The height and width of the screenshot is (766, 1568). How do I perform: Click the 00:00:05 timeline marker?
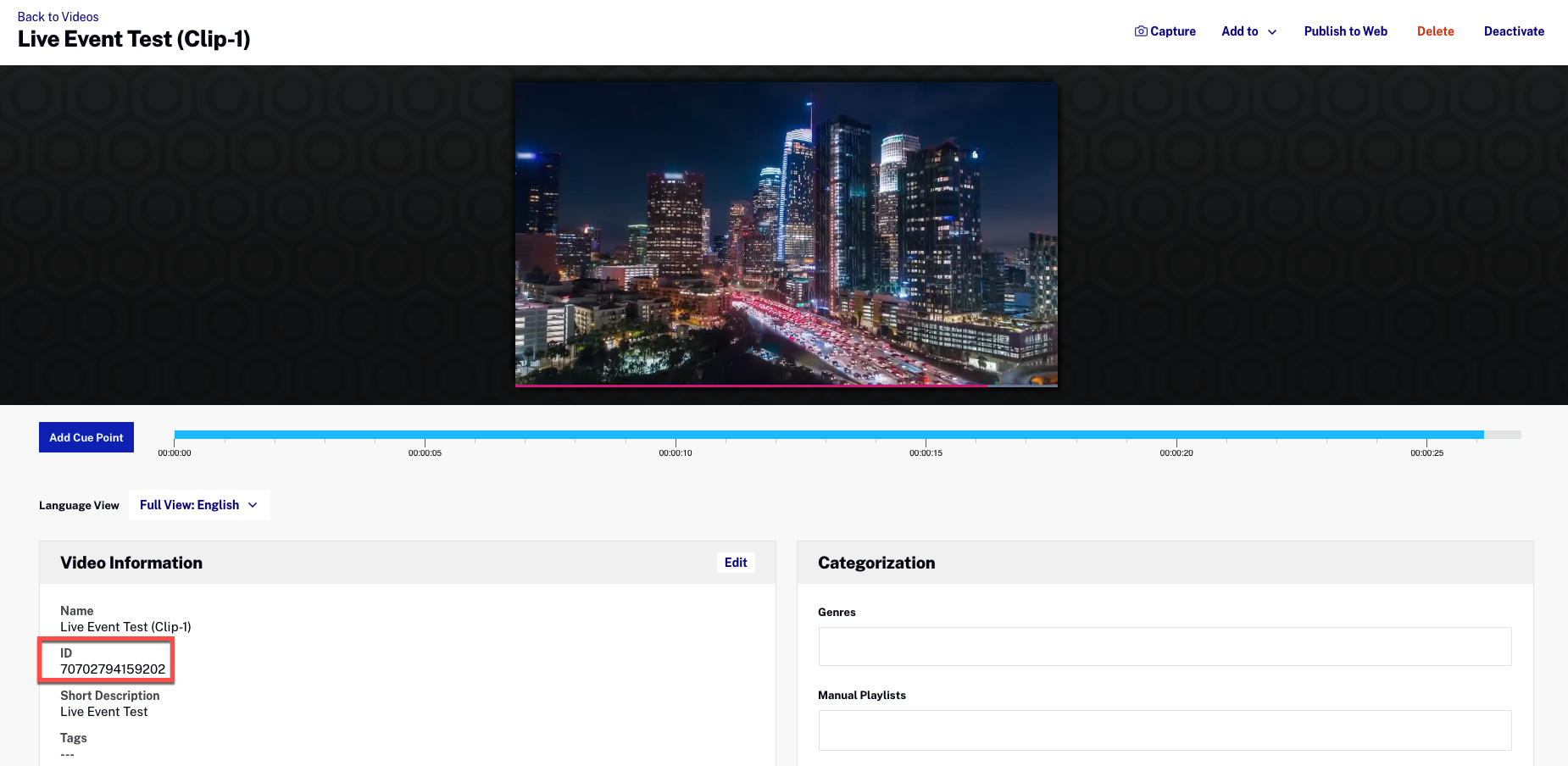pyautogui.click(x=425, y=453)
